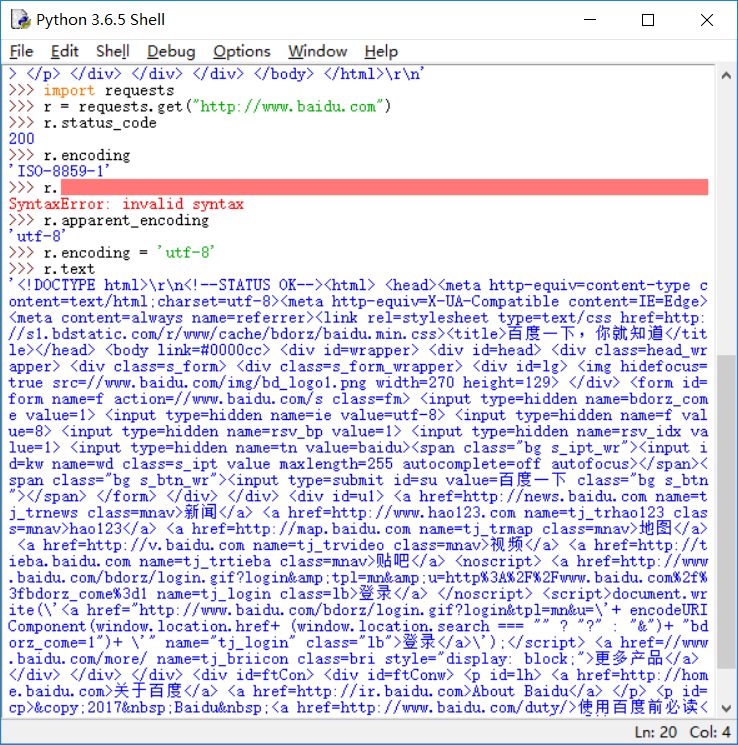Open the Shell menu
This screenshot has width=738, height=745.
(x=112, y=51)
